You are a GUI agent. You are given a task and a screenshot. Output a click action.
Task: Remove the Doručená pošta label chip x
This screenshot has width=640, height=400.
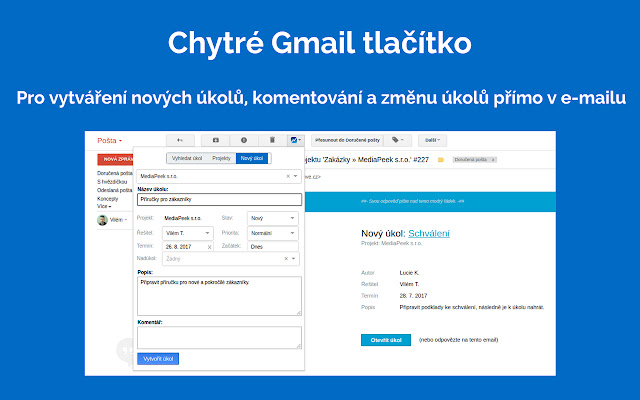pos(493,160)
